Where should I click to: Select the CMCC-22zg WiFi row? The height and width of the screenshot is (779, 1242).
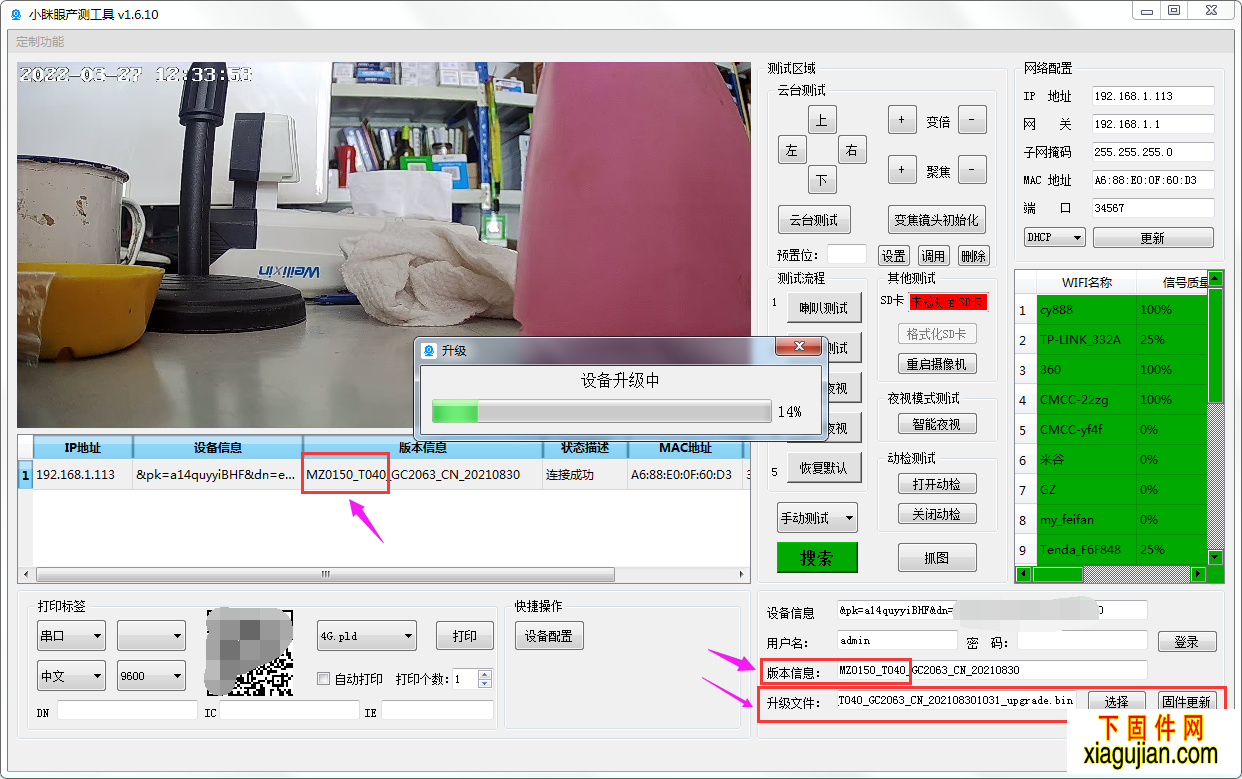(1112, 400)
